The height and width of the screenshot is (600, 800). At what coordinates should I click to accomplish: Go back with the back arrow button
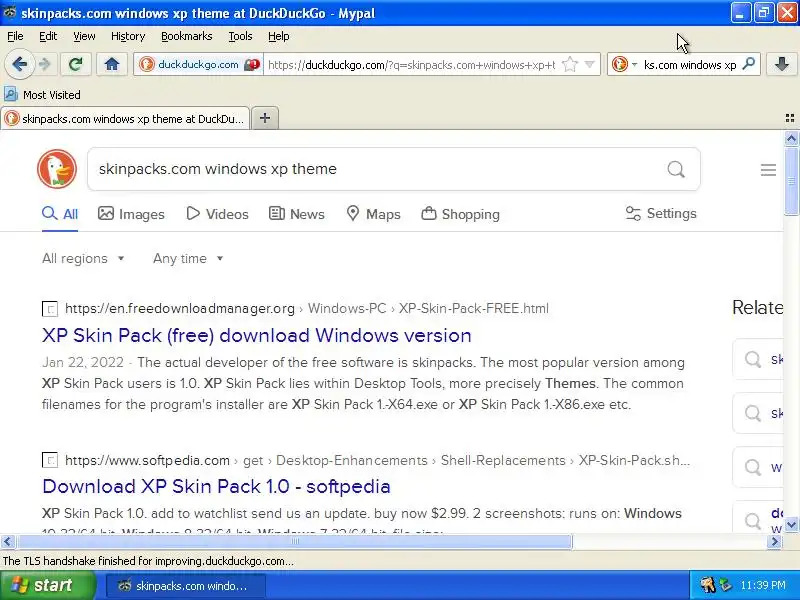coord(19,65)
